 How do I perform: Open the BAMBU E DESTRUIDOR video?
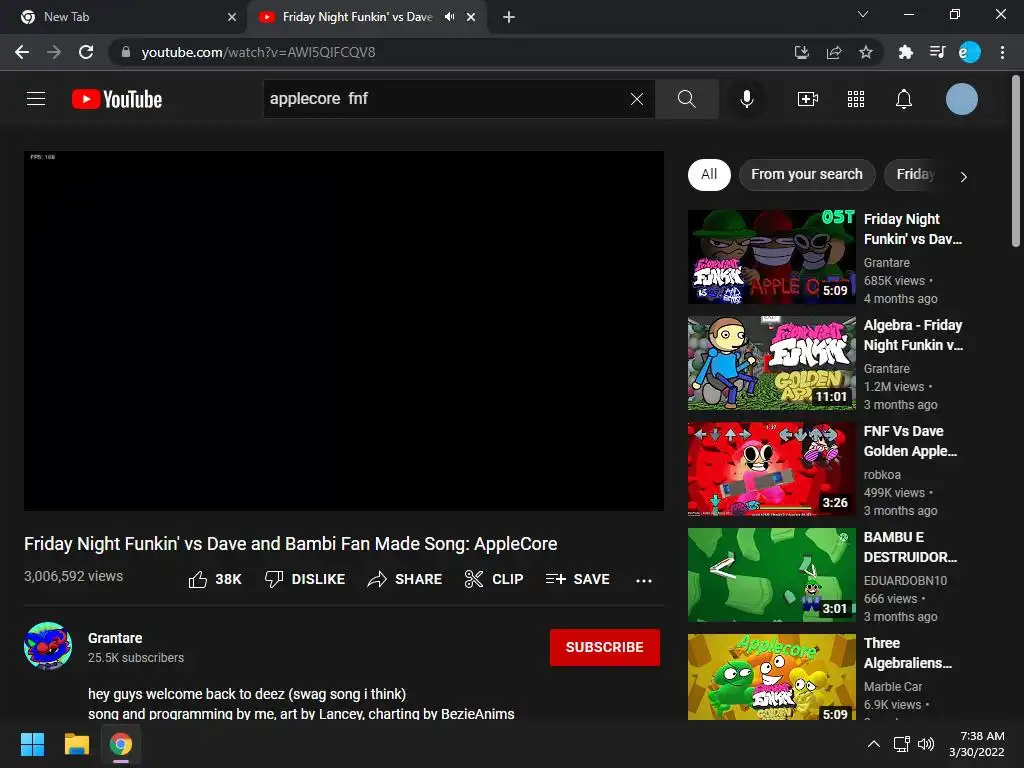(x=771, y=575)
